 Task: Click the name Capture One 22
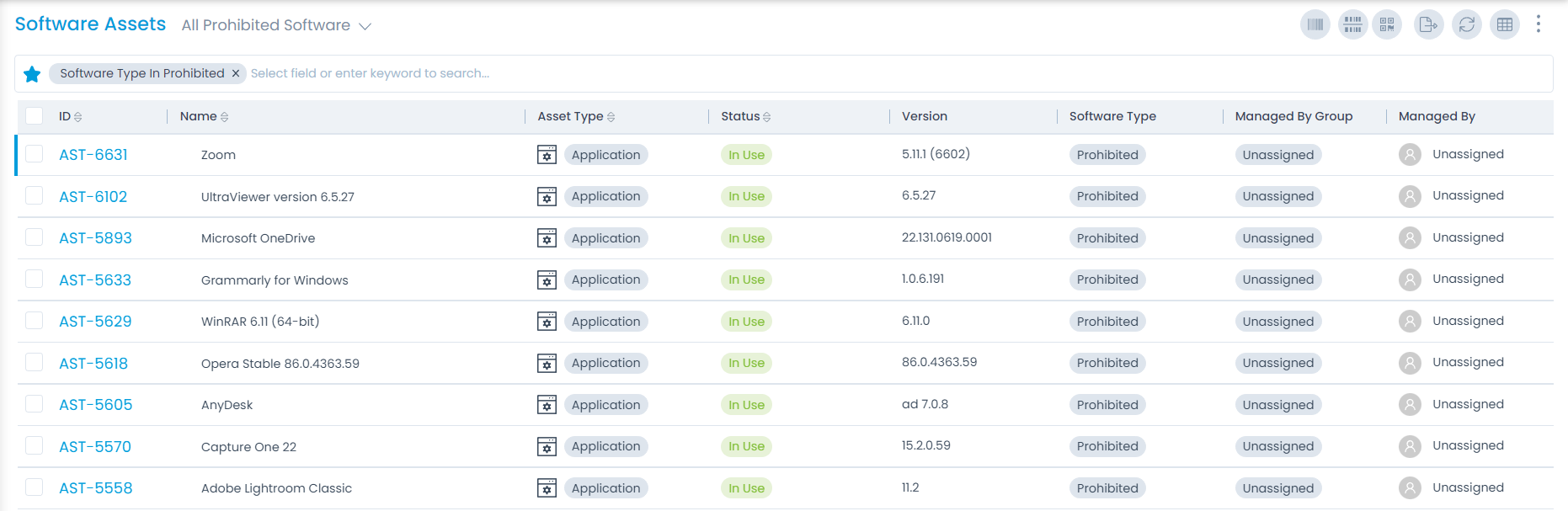[248, 447]
